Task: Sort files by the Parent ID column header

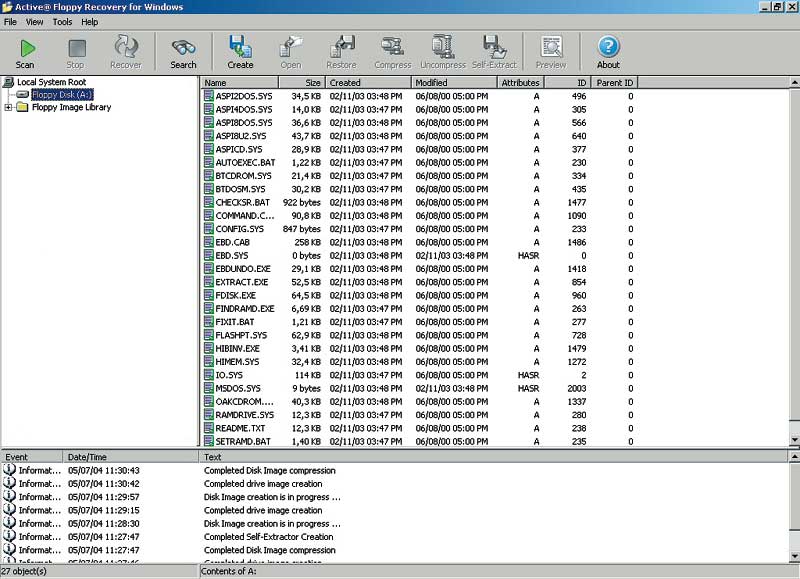Action: [x=615, y=83]
